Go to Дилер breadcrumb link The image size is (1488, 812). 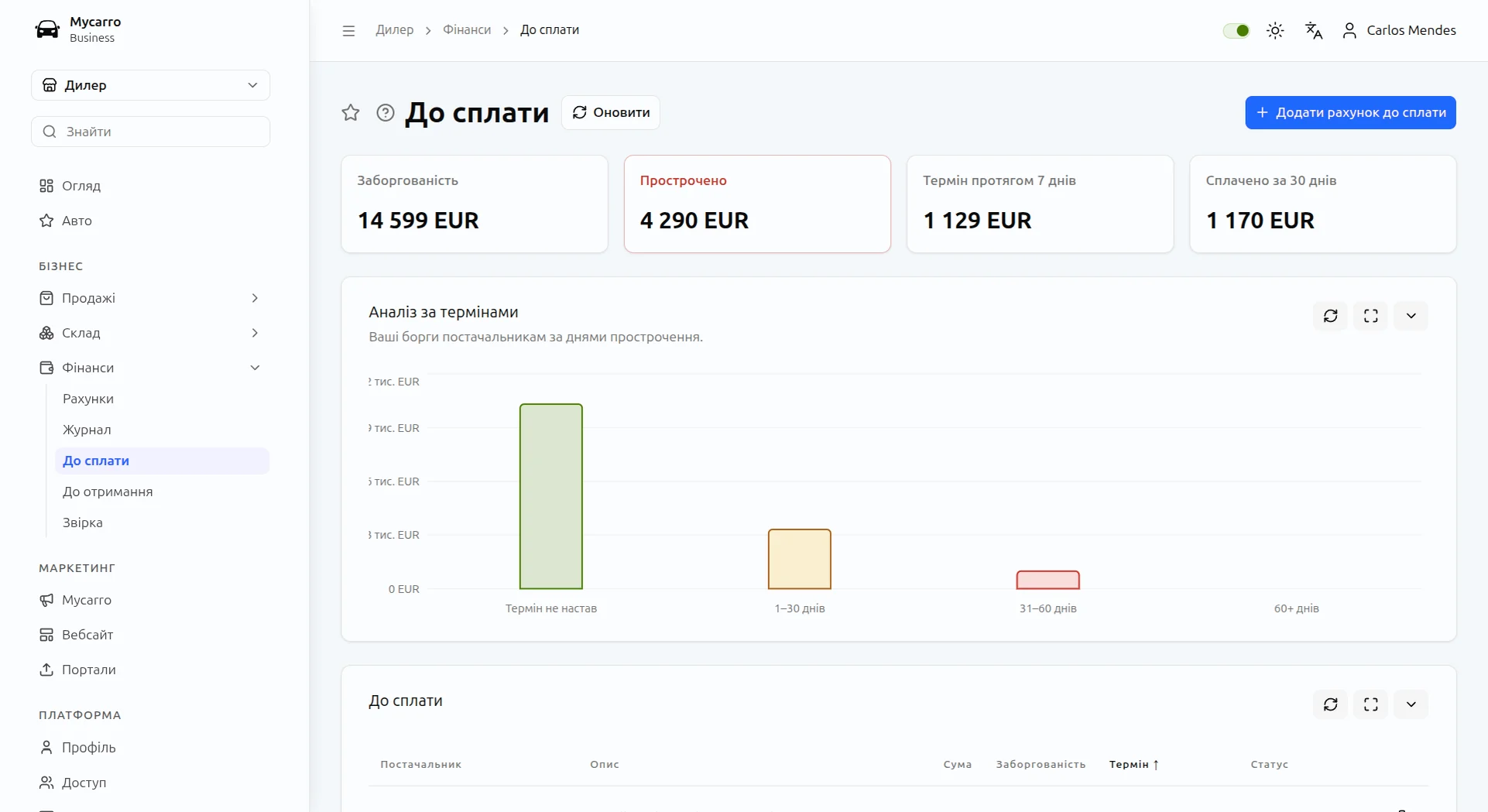pos(395,30)
